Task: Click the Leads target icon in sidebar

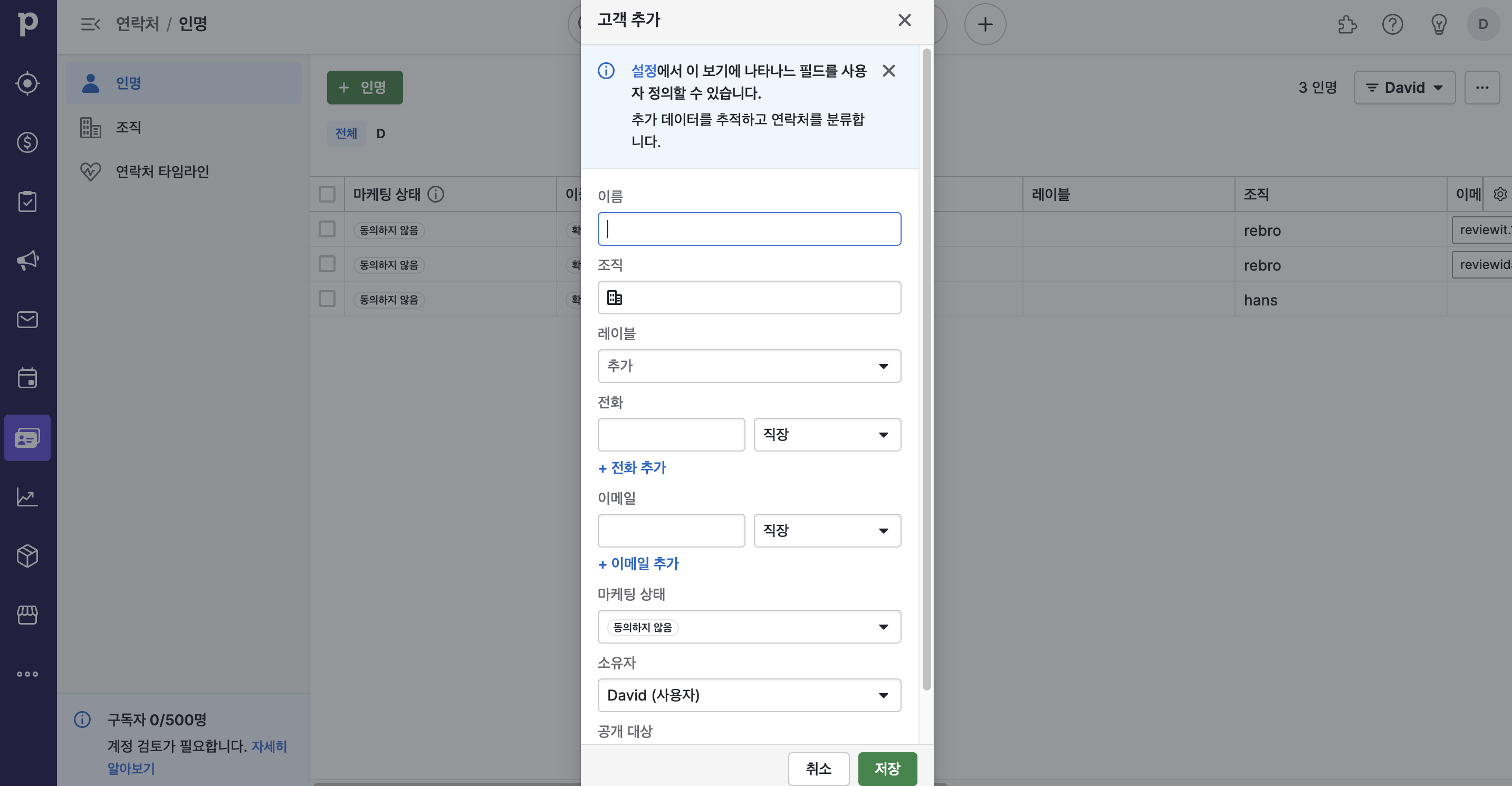Action: tap(27, 83)
